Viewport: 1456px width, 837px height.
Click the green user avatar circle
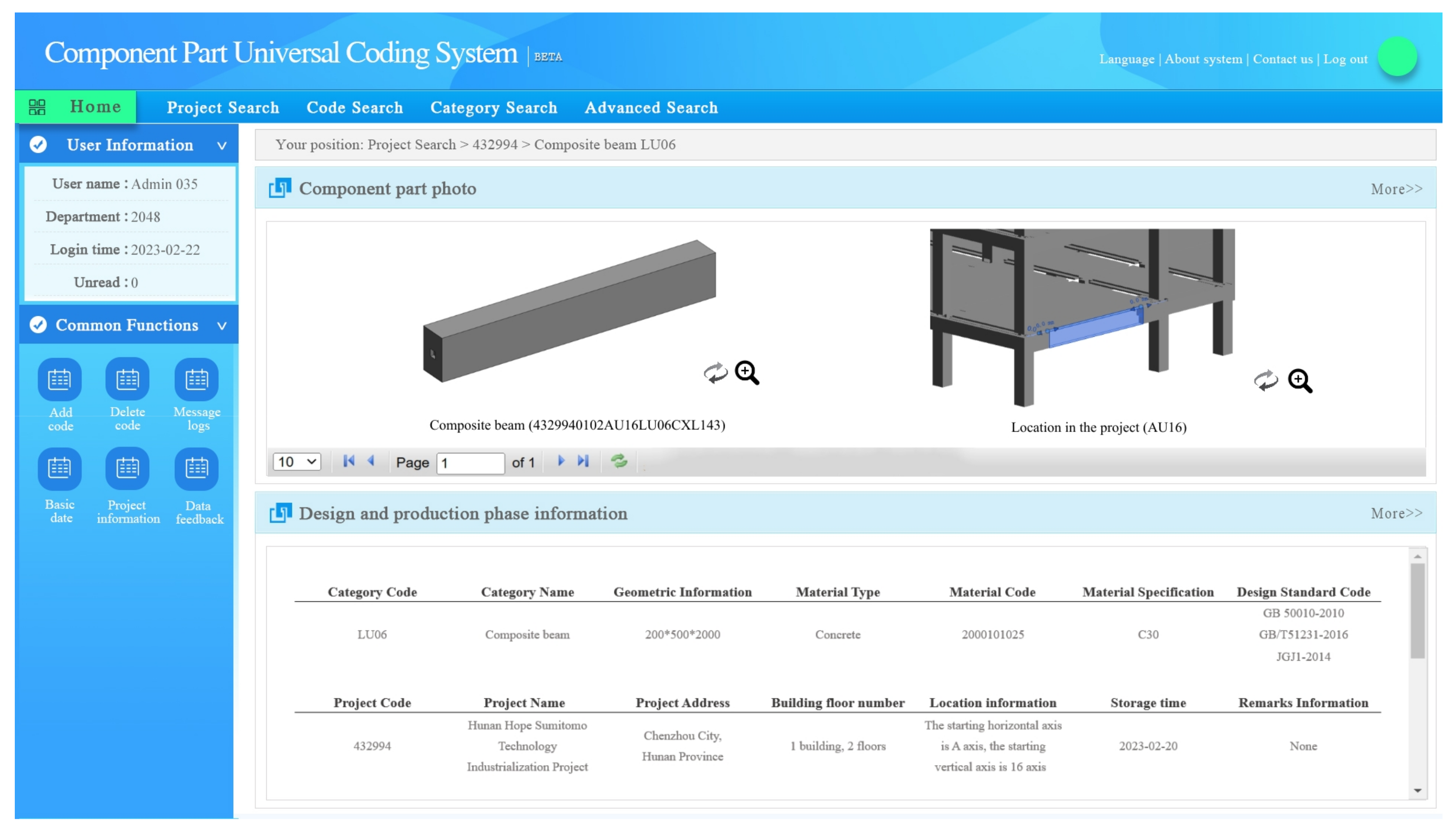1397,57
